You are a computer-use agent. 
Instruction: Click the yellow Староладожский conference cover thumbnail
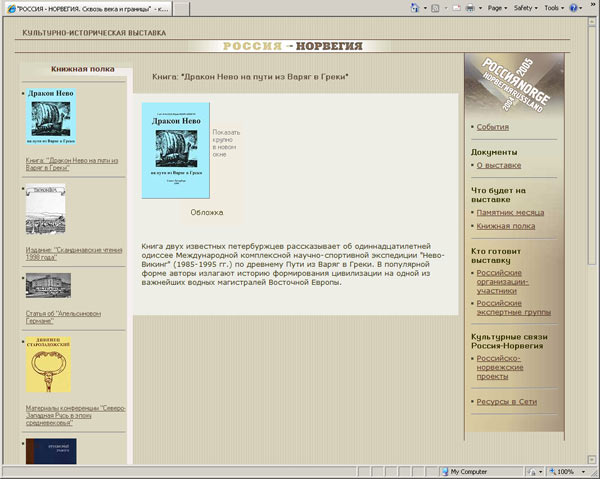(48, 366)
